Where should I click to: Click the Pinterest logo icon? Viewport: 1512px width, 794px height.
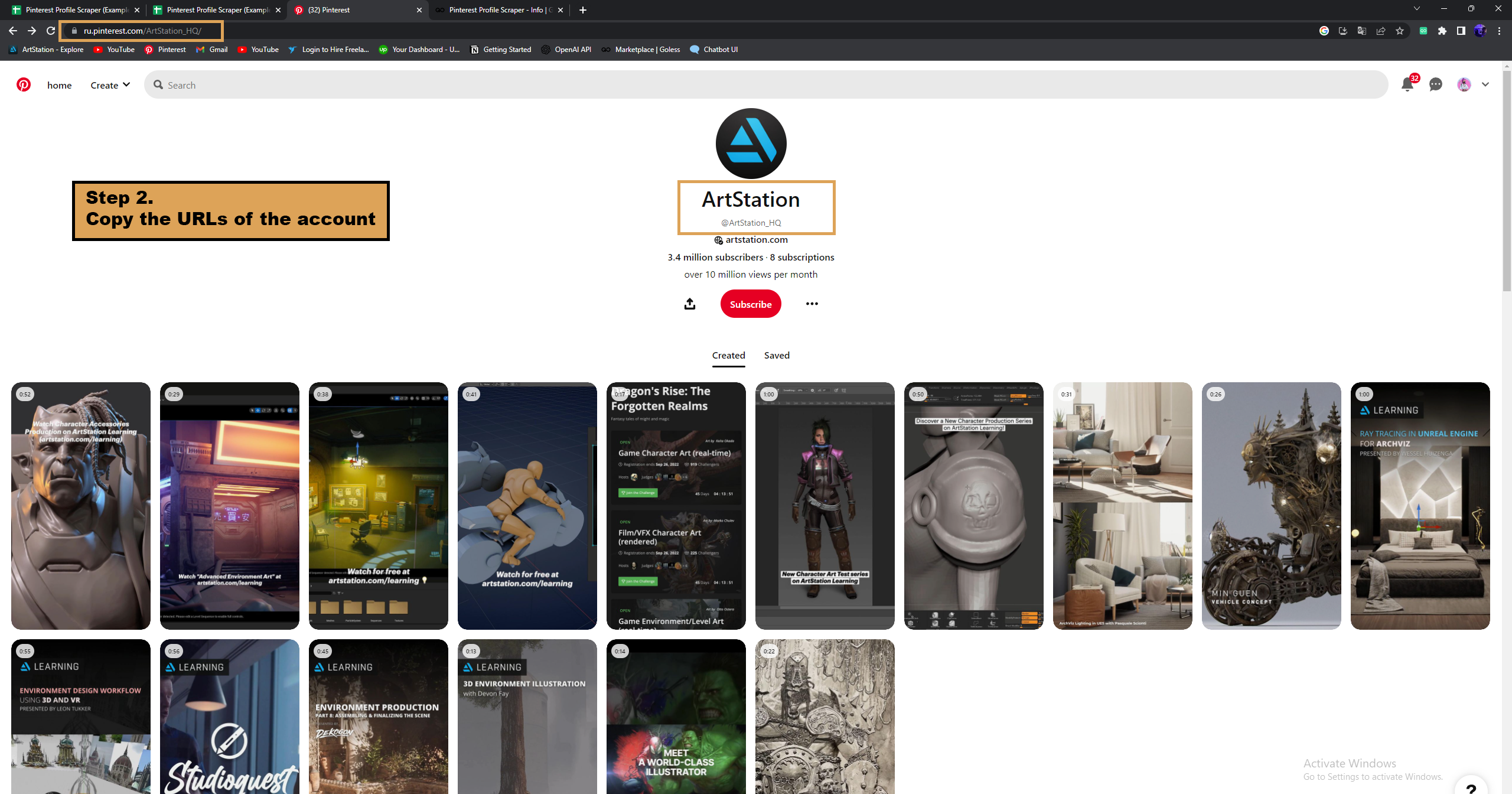[24, 84]
